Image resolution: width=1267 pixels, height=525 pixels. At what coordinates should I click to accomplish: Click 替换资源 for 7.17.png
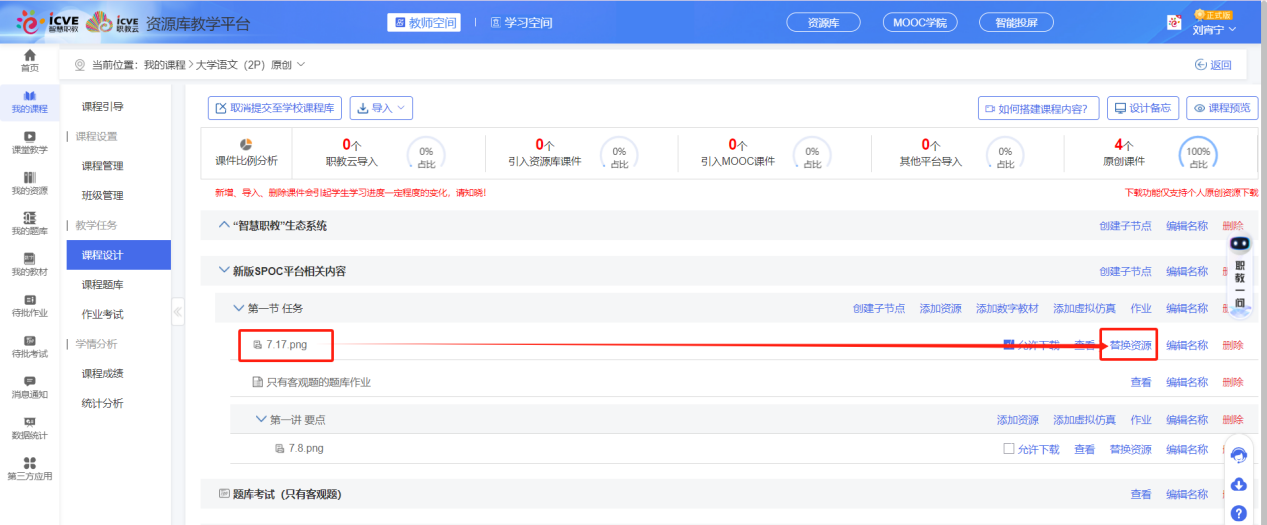pos(1130,345)
